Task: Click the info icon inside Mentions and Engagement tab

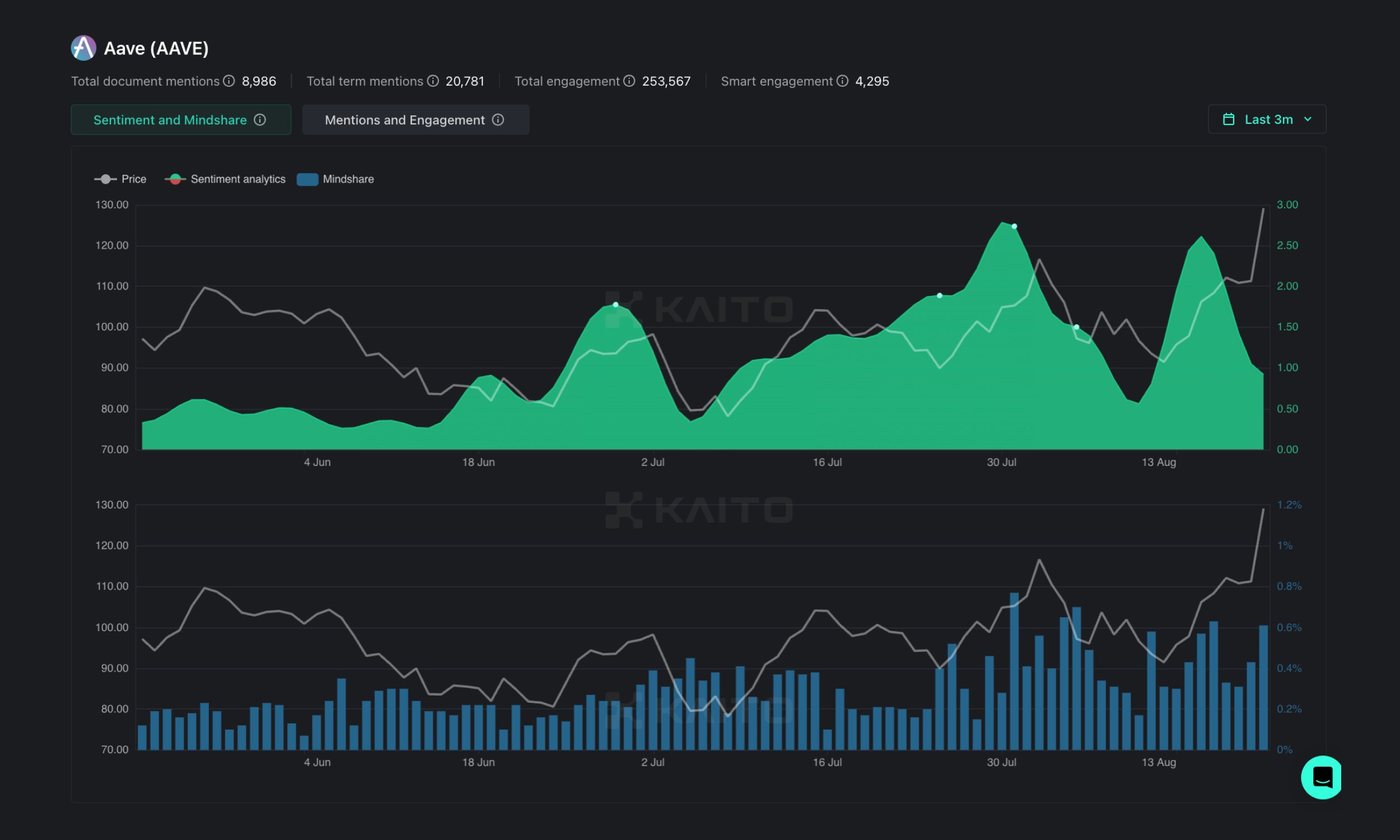Action: pyautogui.click(x=497, y=119)
